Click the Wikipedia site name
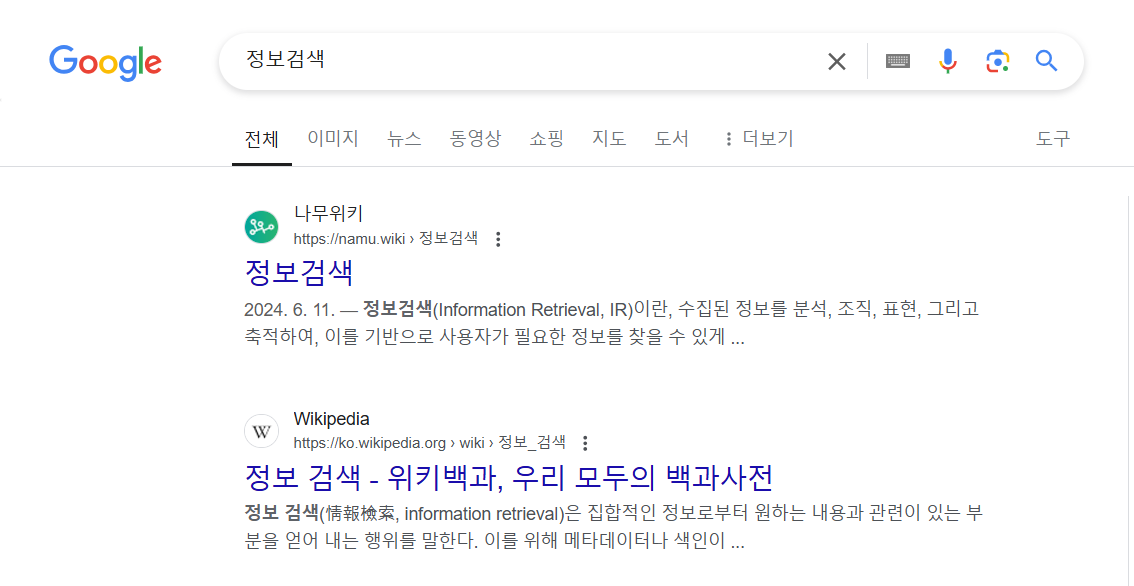Image resolution: width=1134 pixels, height=586 pixels. (331, 418)
